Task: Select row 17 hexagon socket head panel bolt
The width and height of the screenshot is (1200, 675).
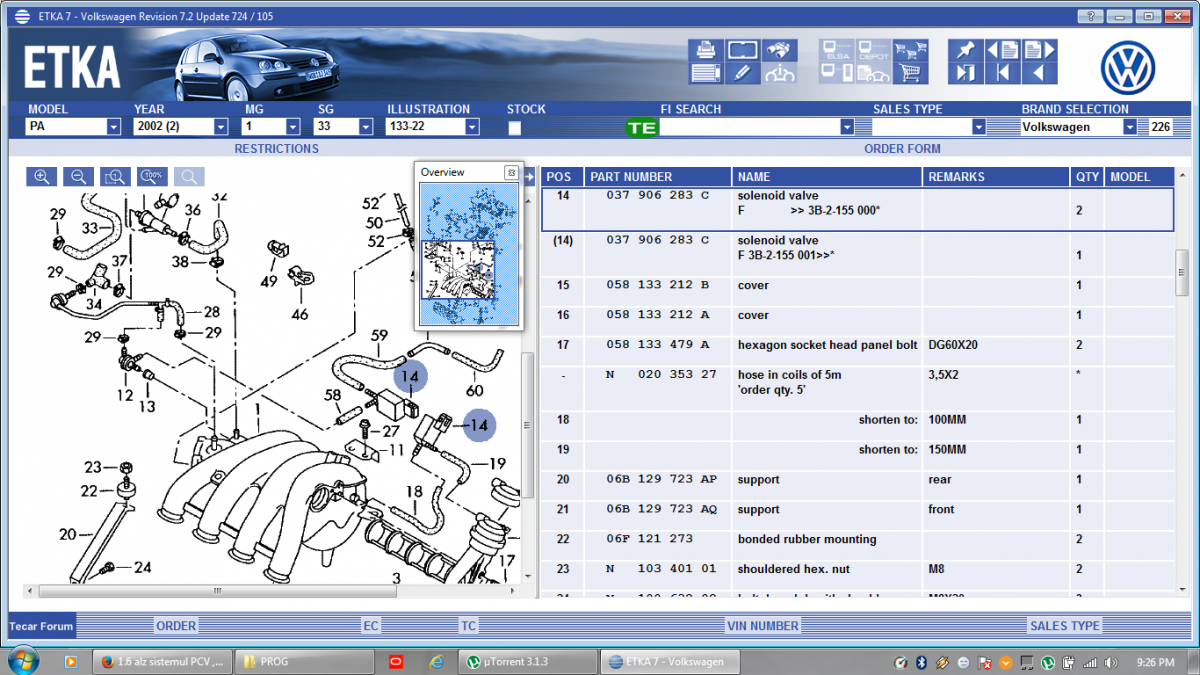Action: coord(857,345)
